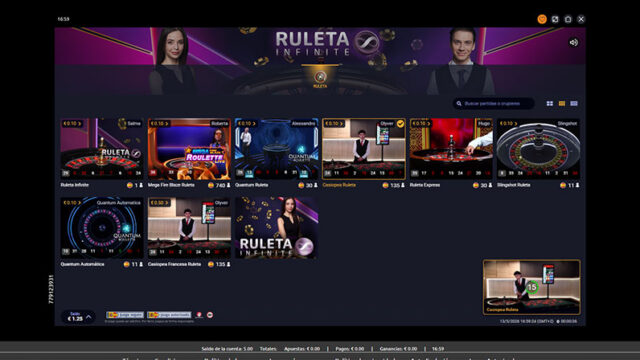Click dealer name Alessandro label
The image size is (640, 360).
click(303, 123)
